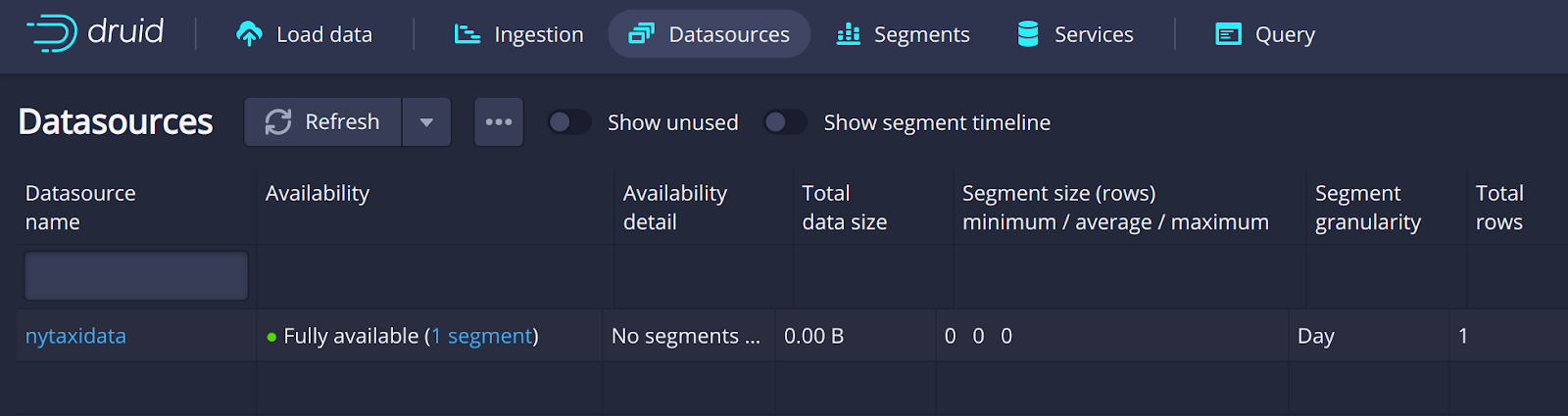This screenshot has width=1568, height=416.
Task: Turn on Show segment timeline switch
Action: (x=785, y=122)
